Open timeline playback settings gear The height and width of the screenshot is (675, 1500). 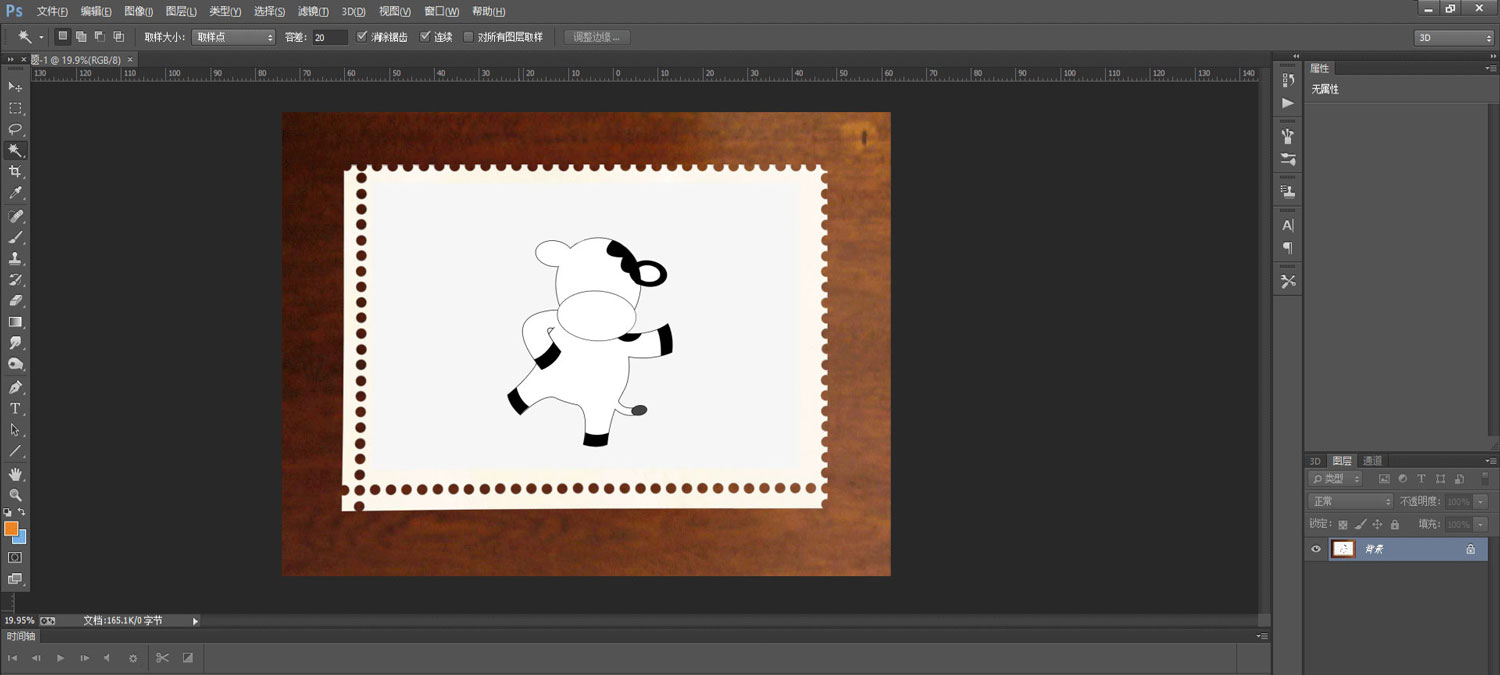(133, 658)
